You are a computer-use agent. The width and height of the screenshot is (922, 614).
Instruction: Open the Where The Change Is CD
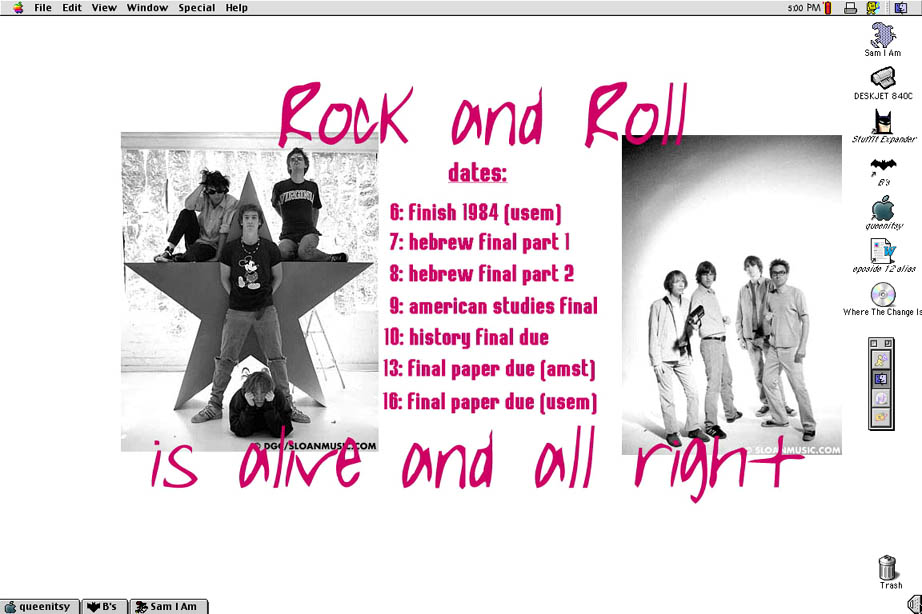[x=883, y=294]
